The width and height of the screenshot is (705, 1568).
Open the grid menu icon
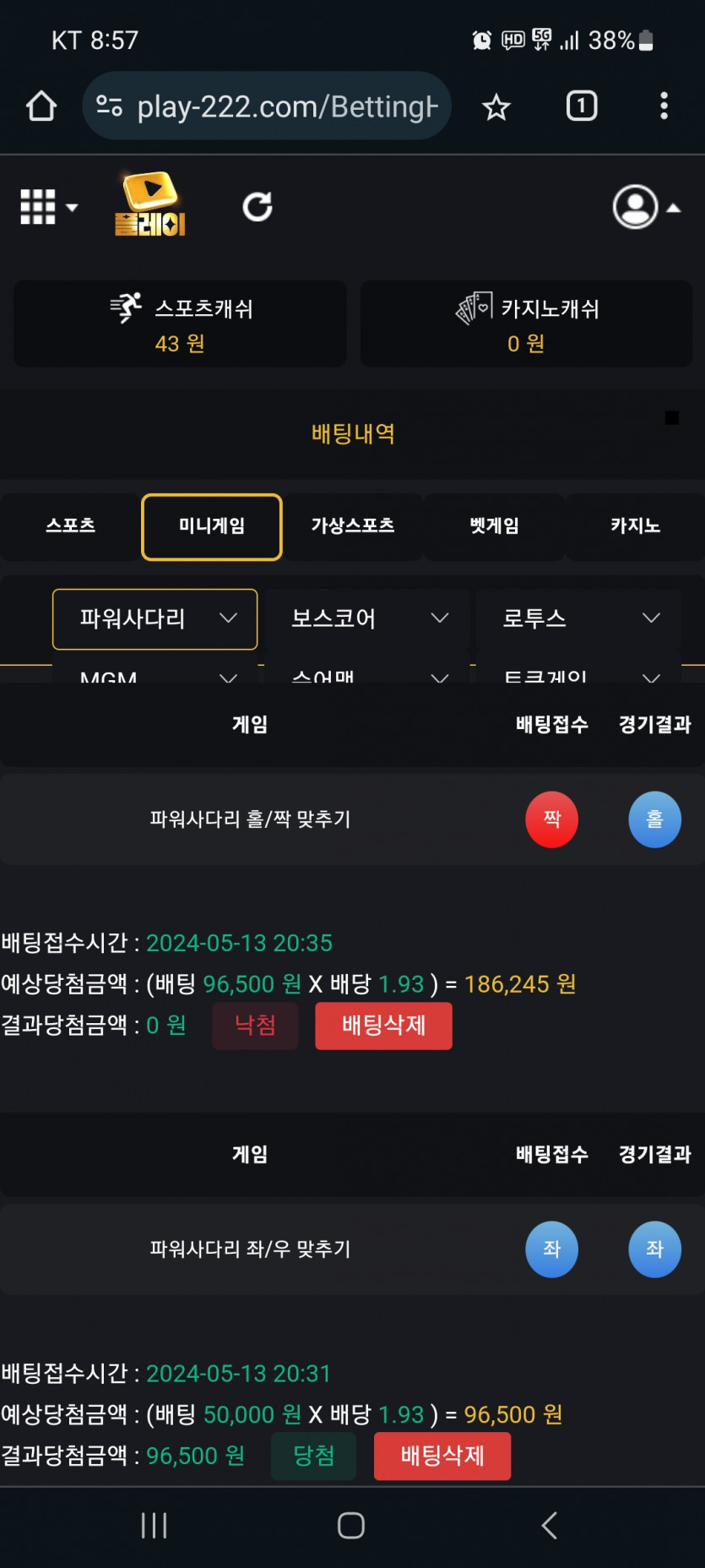click(48, 207)
